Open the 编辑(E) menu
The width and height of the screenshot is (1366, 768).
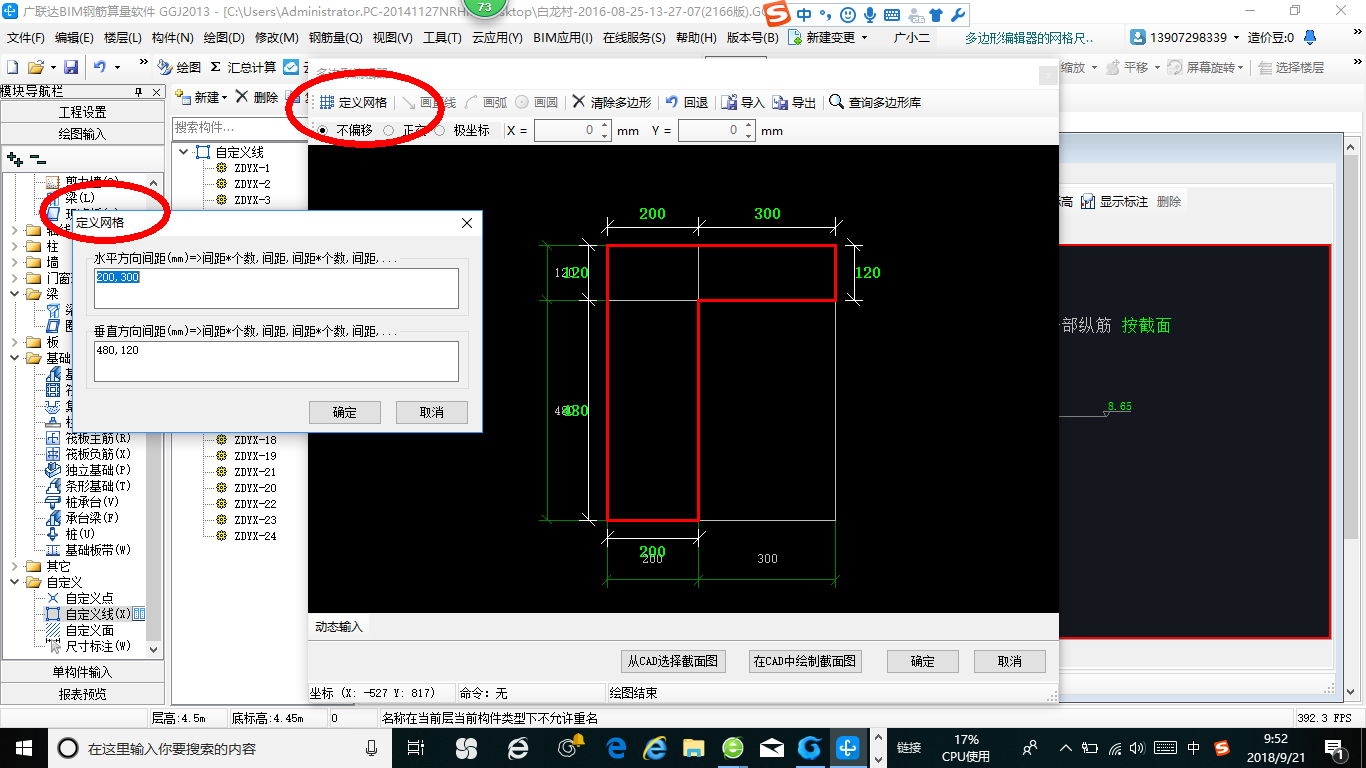74,38
